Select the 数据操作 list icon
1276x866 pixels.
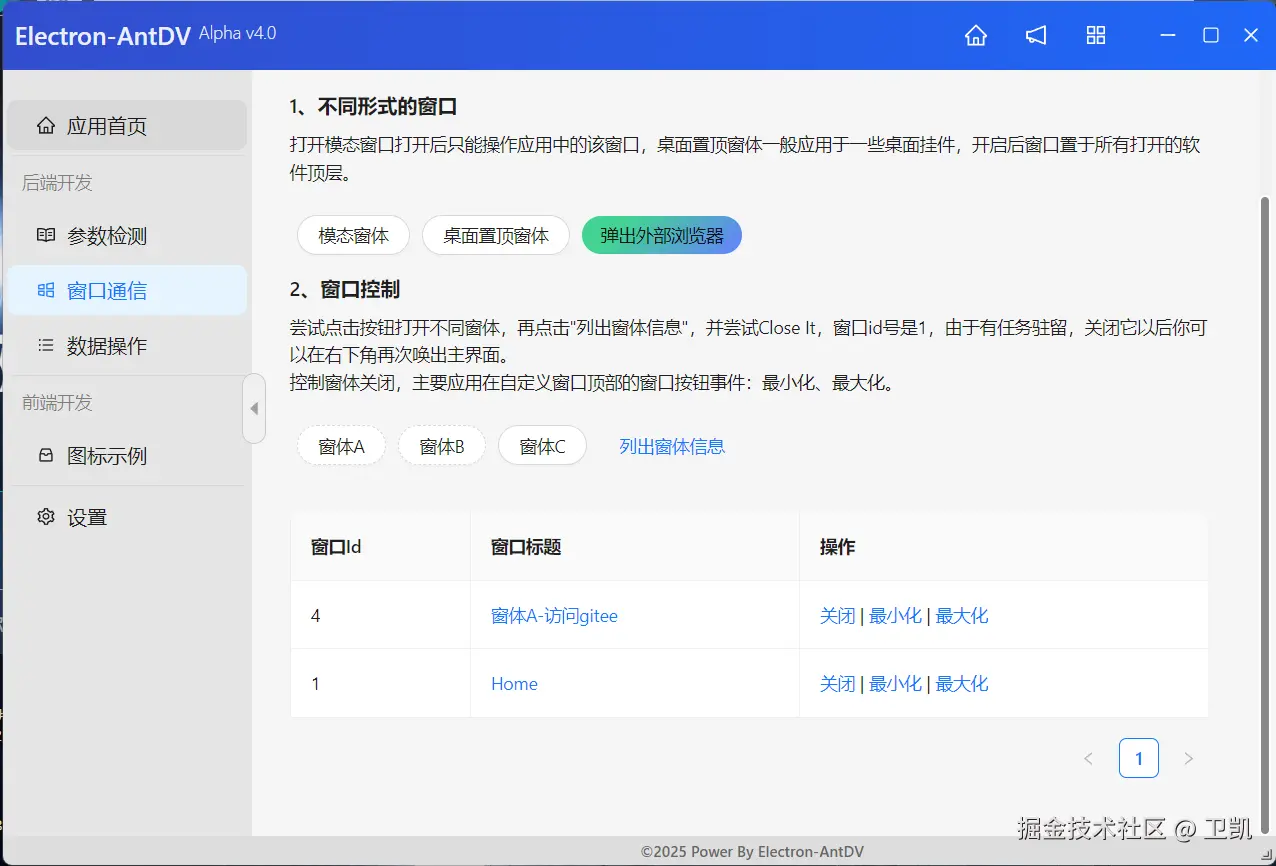[45, 345]
